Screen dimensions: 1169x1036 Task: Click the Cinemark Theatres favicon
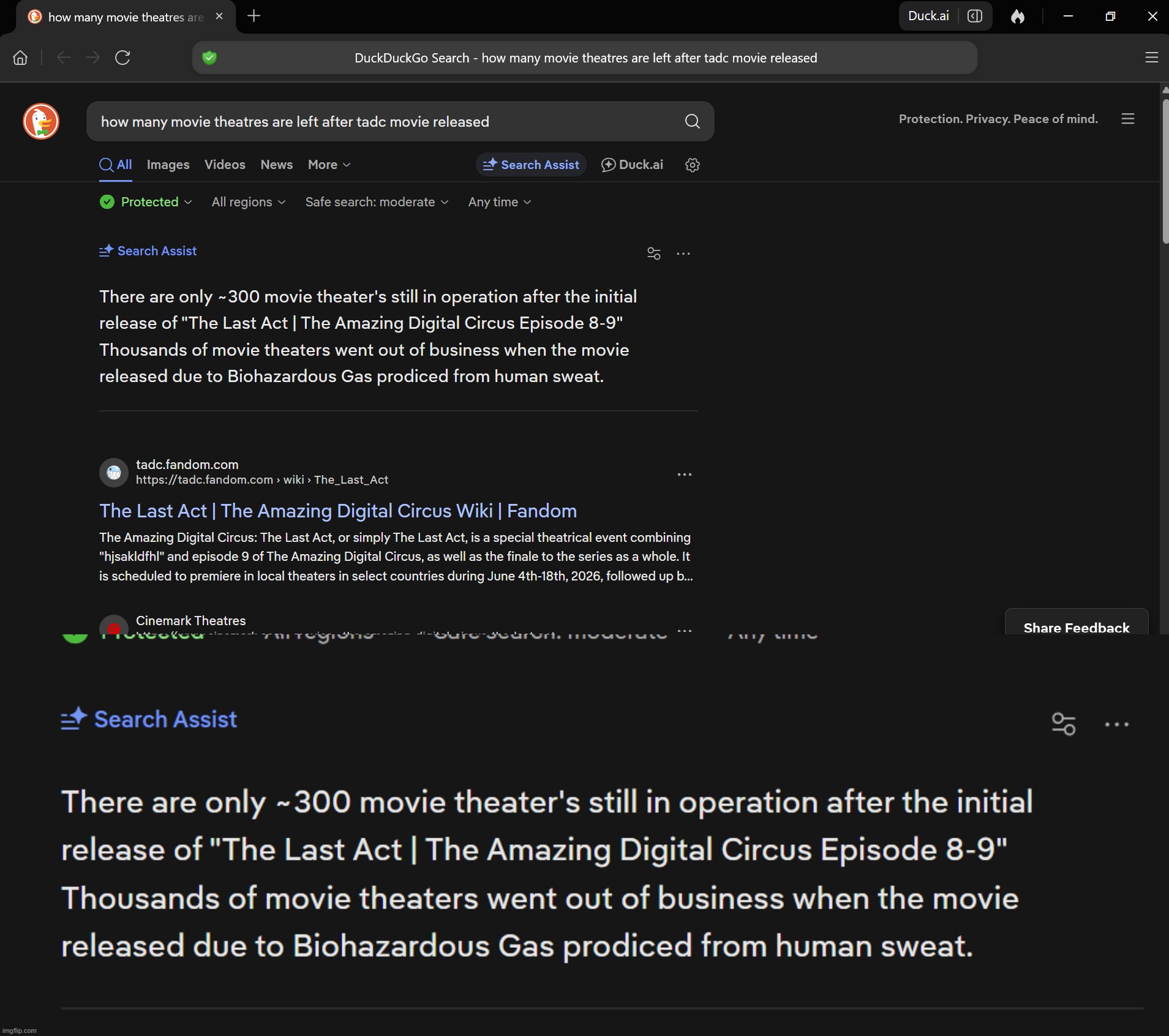click(x=114, y=625)
